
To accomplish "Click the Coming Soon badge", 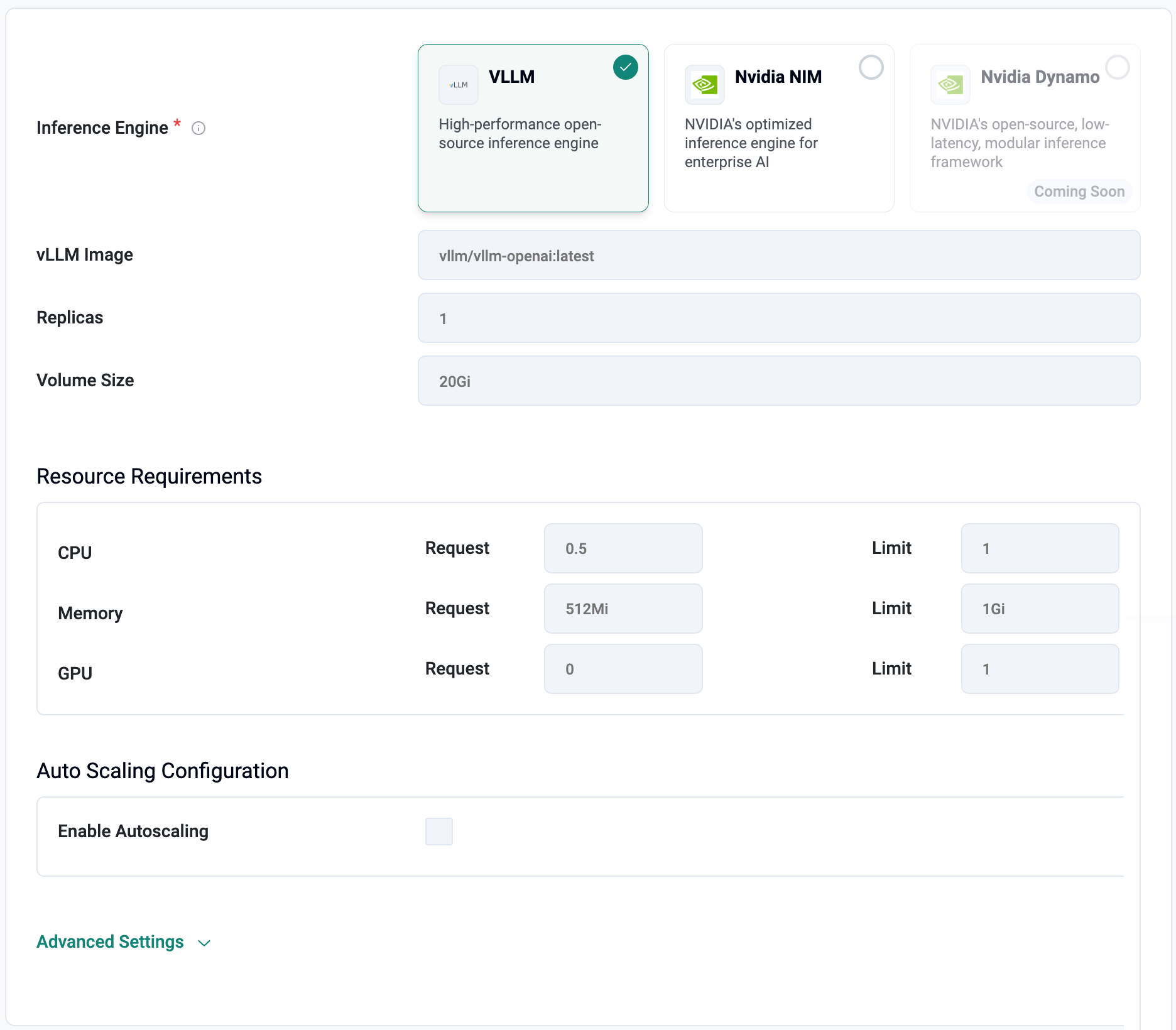I will (1079, 192).
